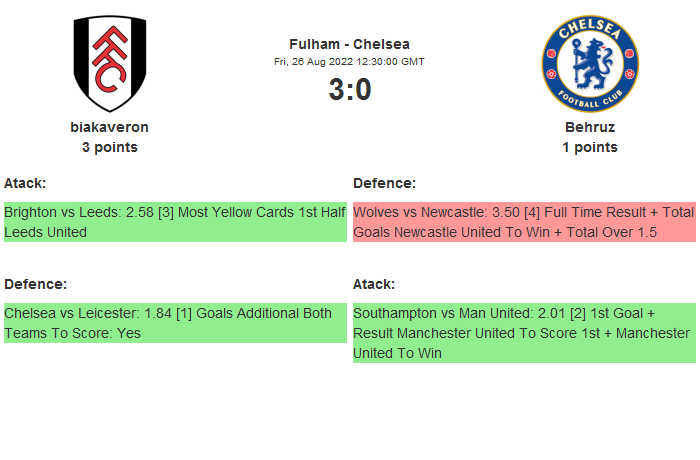Select the Chelsea vs Leicester green bet box
Viewport: 700px width, 460px height.
click(175, 323)
